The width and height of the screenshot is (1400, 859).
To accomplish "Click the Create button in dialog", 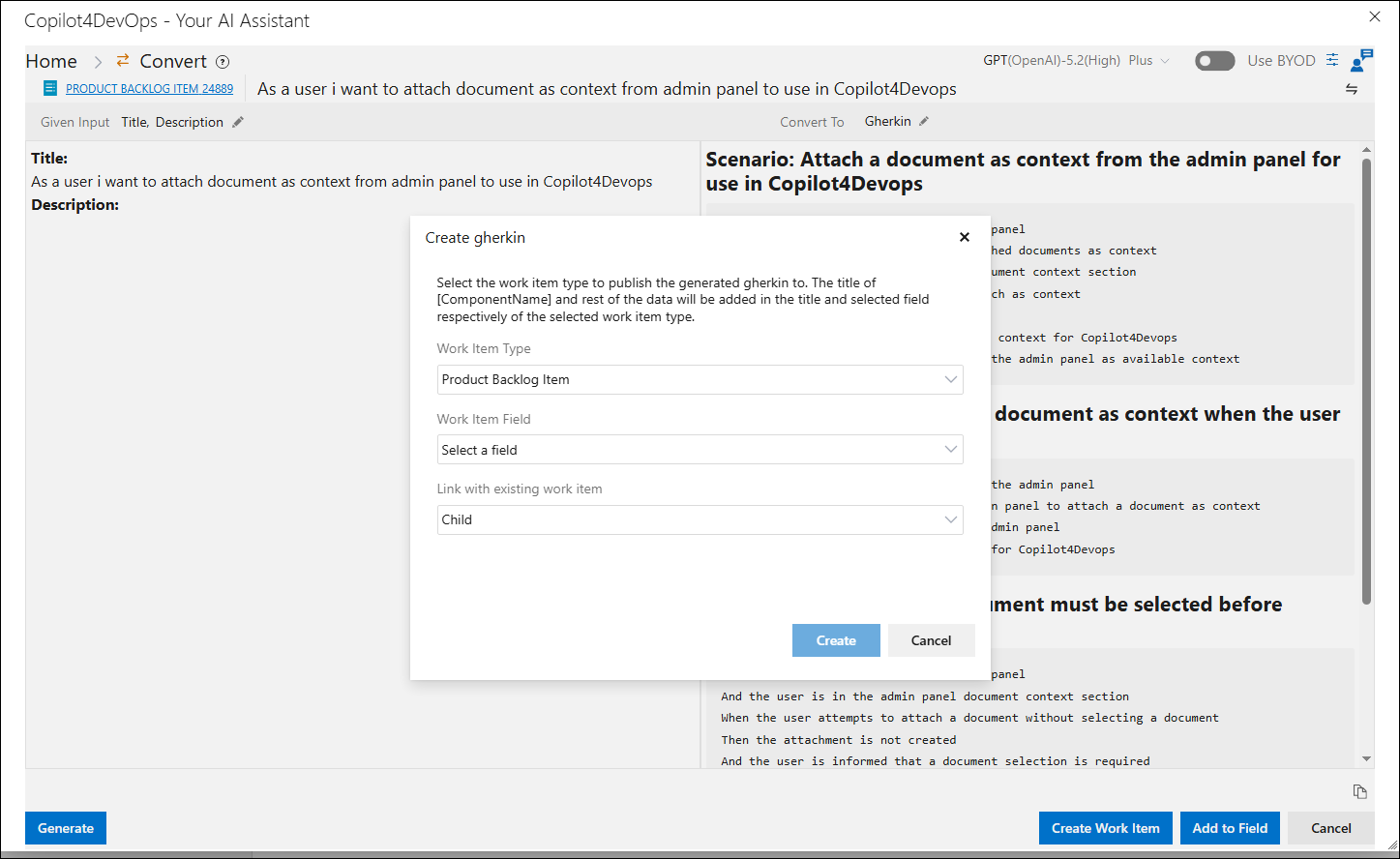I will (836, 640).
